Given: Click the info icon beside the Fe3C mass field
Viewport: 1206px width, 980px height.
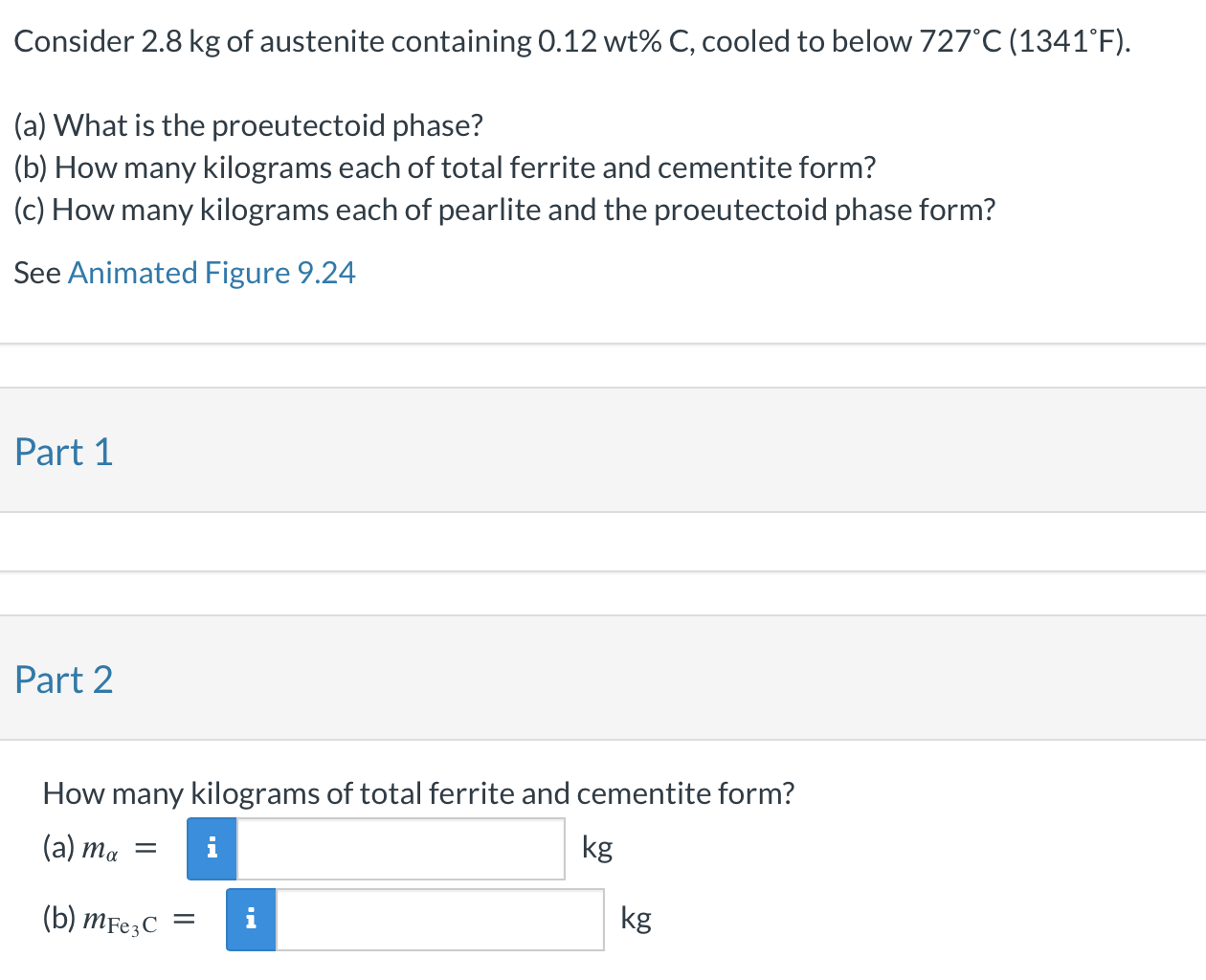Looking at the screenshot, I should (x=251, y=920).
